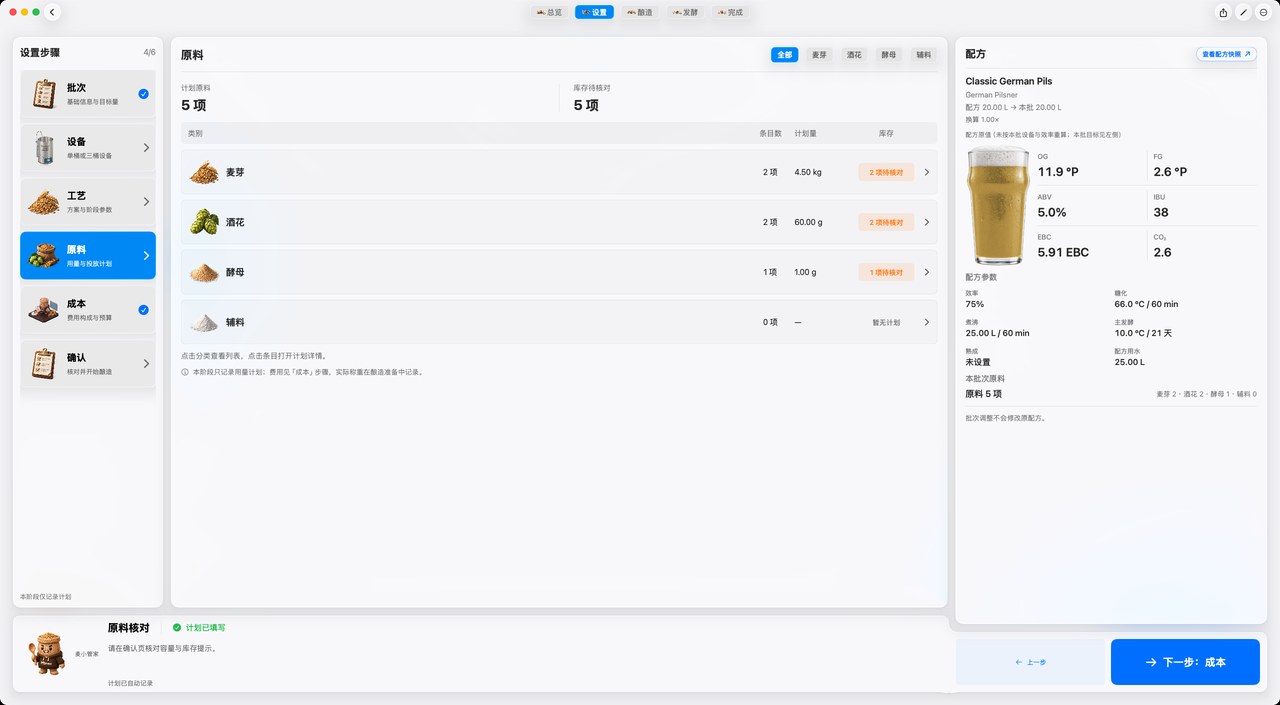The image size is (1280, 705).
Task: Click the pencil edit icon
Action: (x=1243, y=12)
